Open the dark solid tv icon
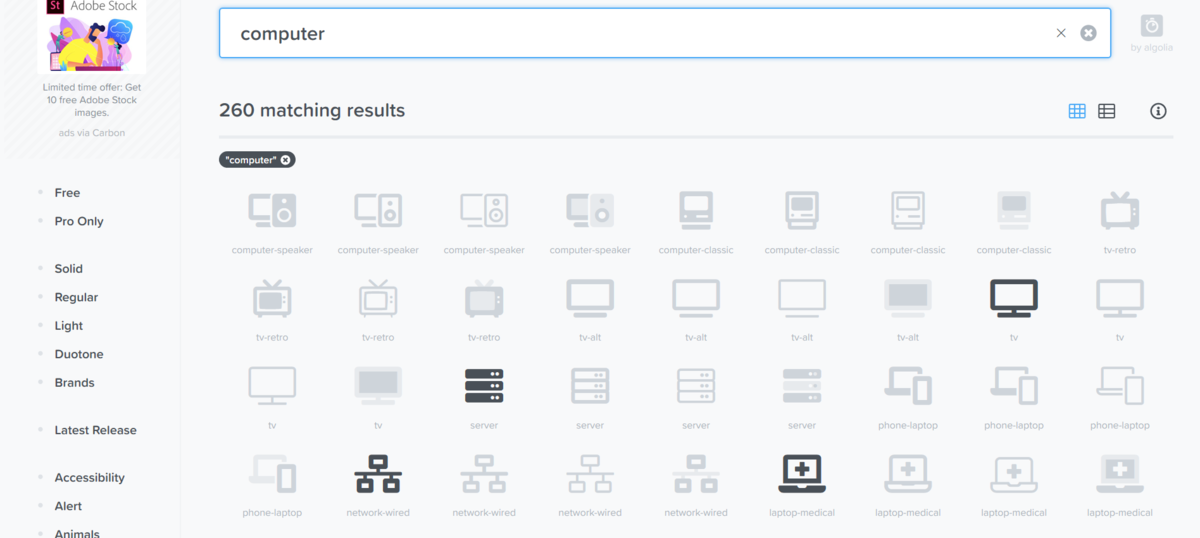Viewport: 1200px width, 538px height. (1014, 298)
